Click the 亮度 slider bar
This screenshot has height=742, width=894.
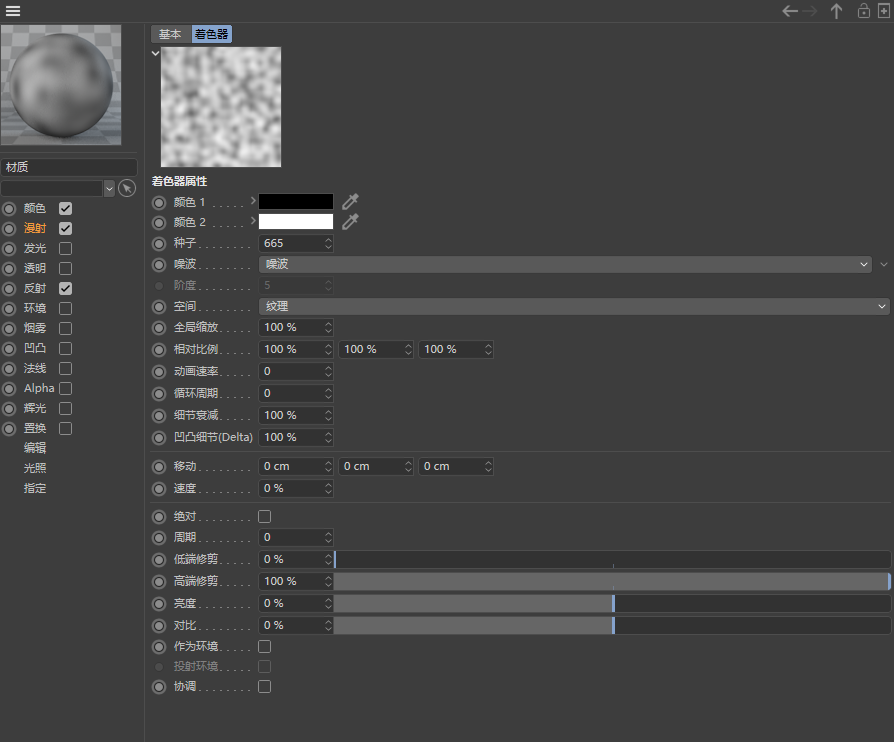click(612, 603)
